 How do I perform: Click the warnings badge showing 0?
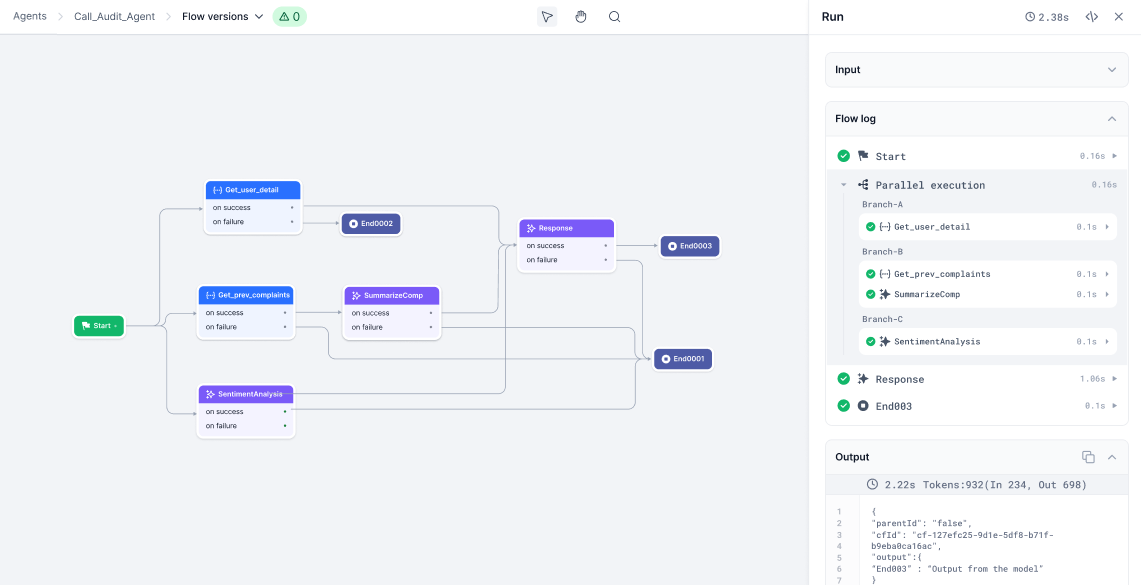[x=289, y=17]
